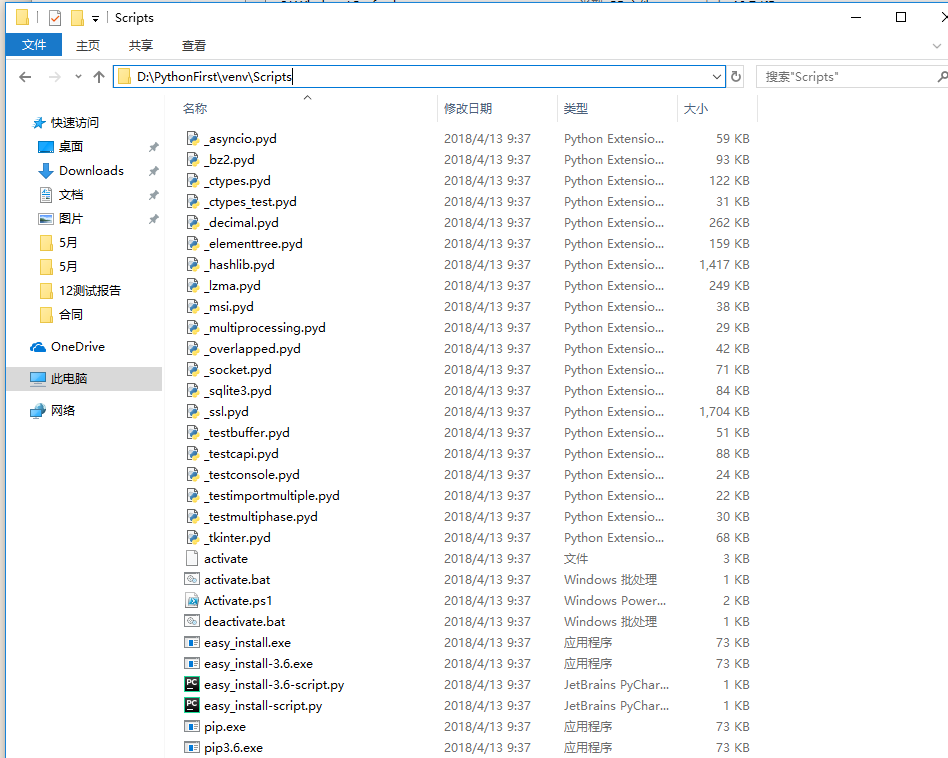
Task: Expand address bar history dropdown
Action: [716, 77]
